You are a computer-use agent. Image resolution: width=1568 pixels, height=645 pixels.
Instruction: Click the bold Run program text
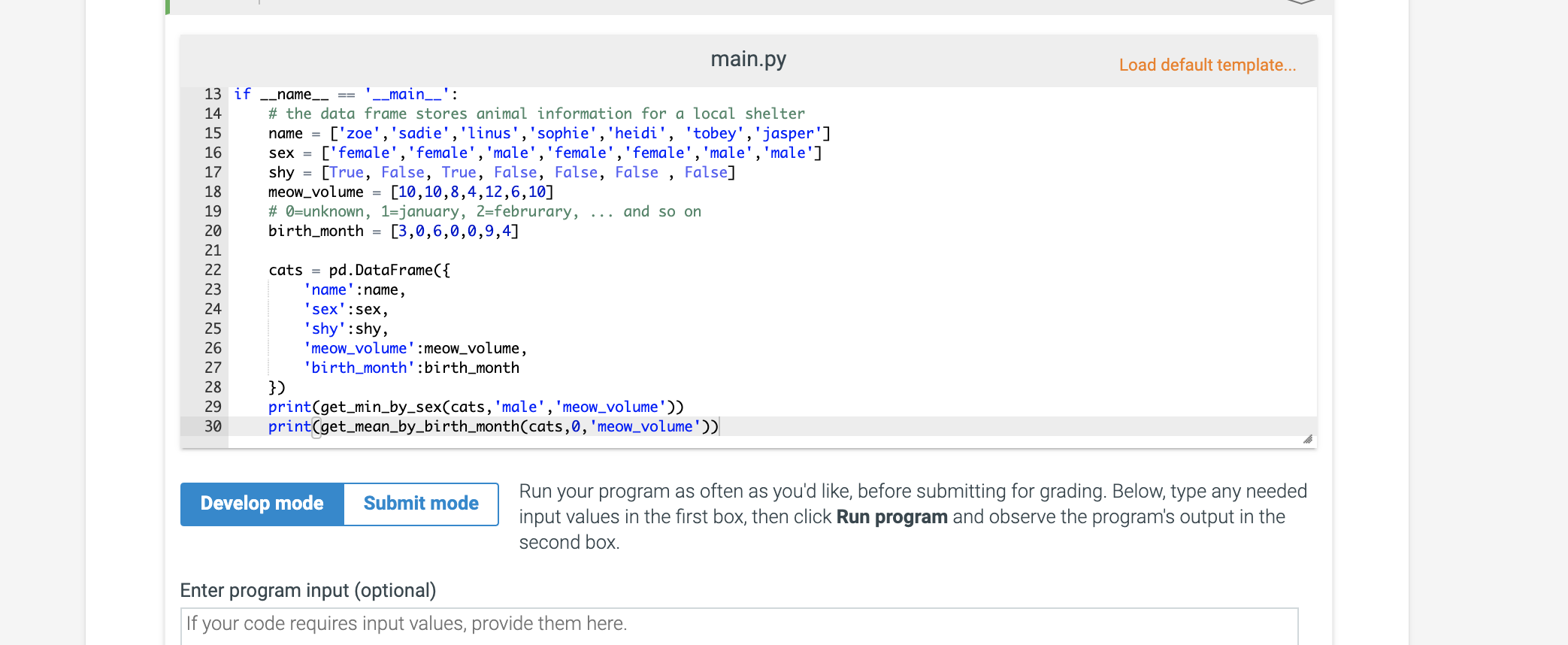click(891, 517)
